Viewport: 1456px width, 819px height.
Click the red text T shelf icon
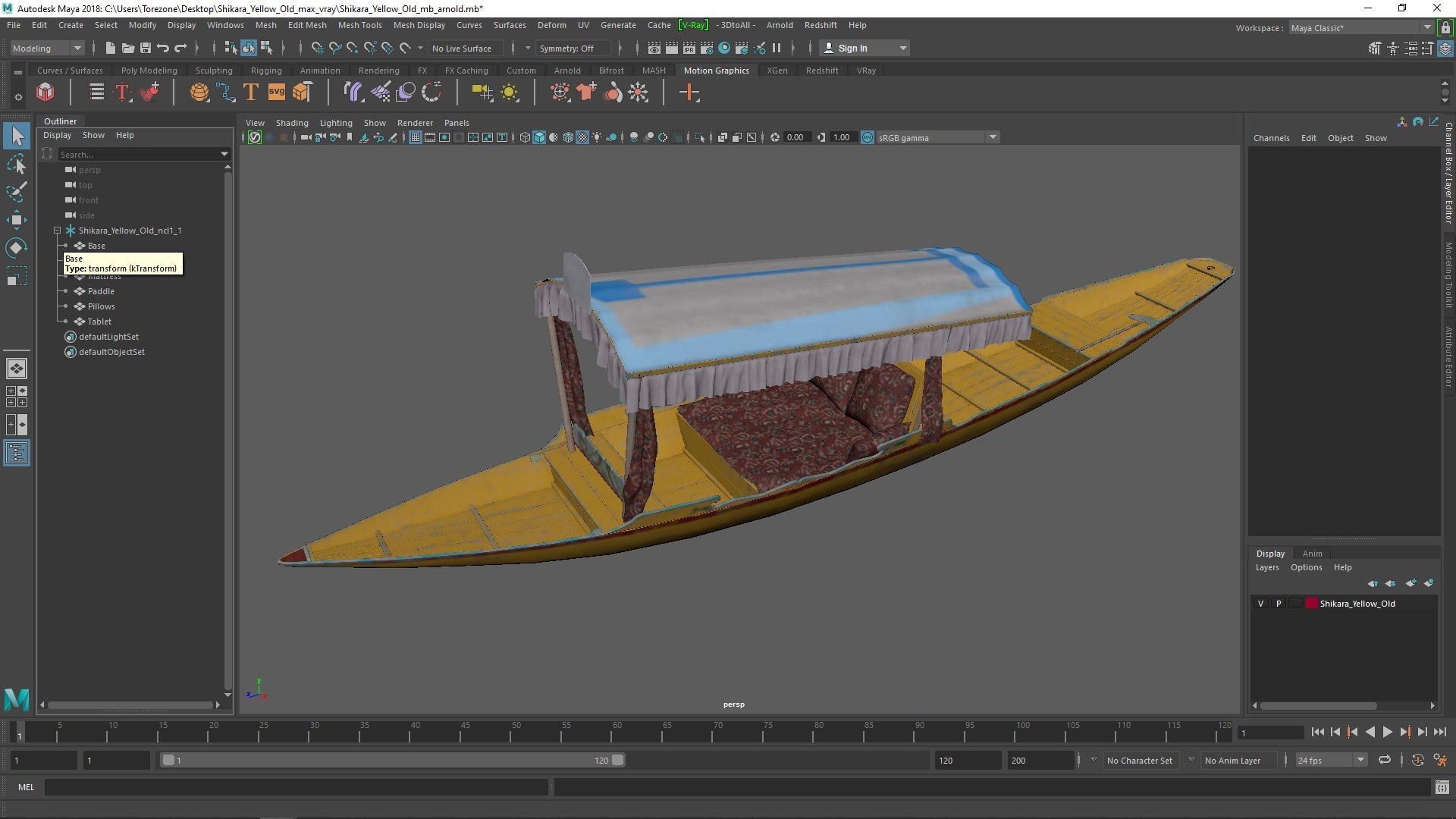point(122,93)
